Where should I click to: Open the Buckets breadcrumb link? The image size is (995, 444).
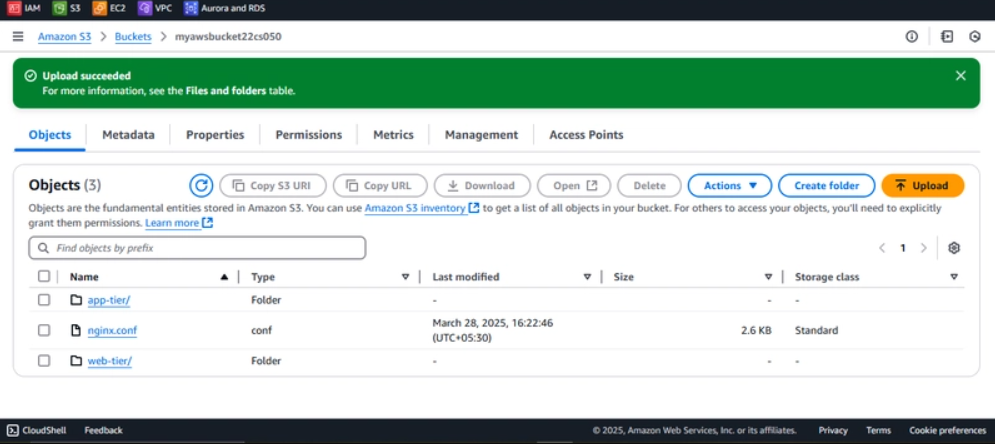pyautogui.click(x=133, y=37)
